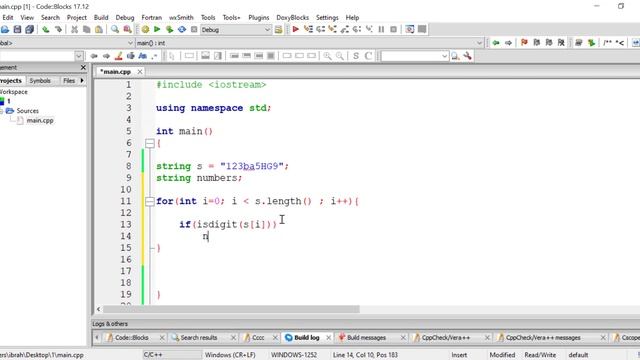640x360 pixels.
Task: Click the search text input field
Action: click(x=411, y=56)
